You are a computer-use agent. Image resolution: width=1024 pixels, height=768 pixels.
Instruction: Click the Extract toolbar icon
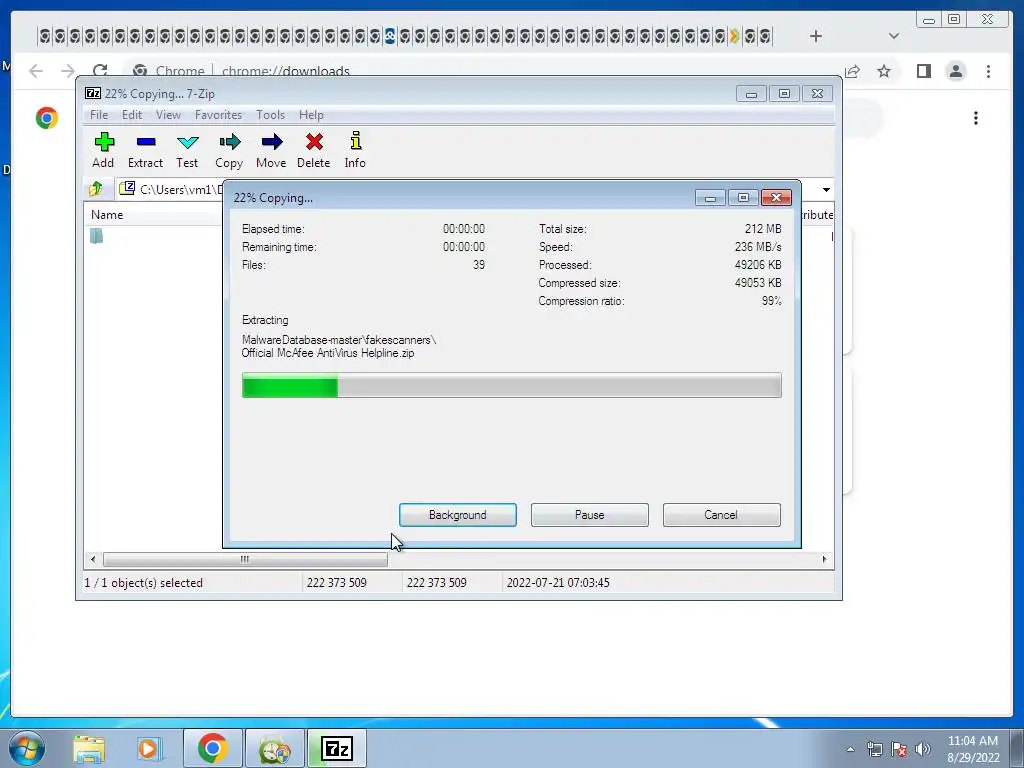[145, 150]
